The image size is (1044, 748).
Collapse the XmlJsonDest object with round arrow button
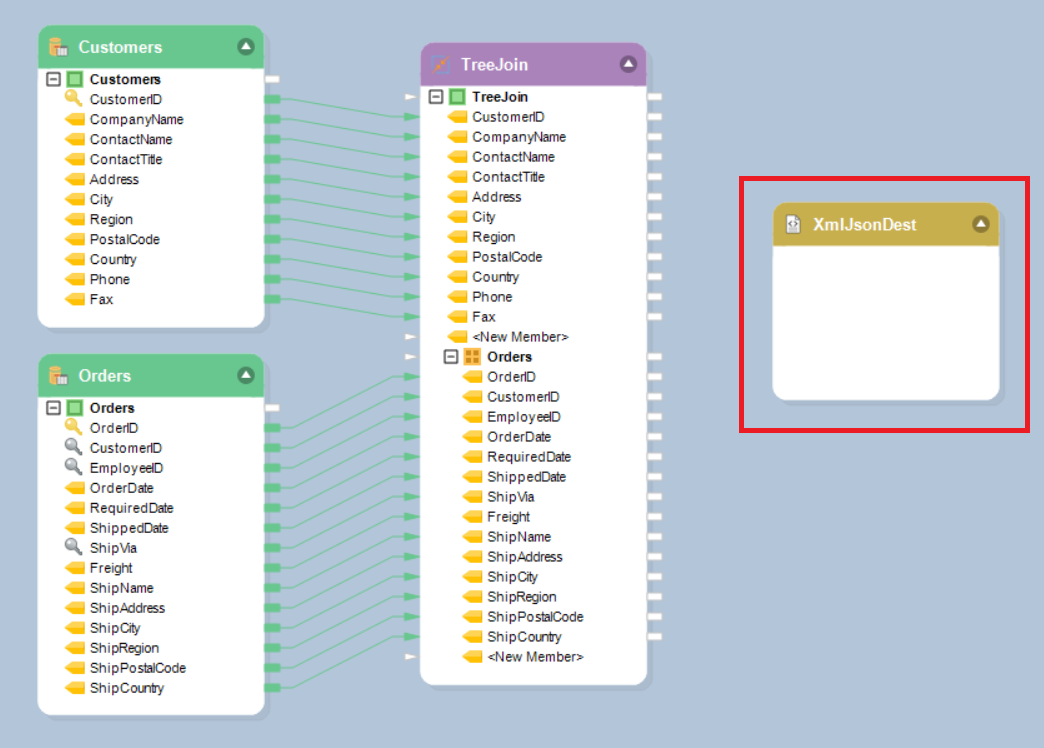coord(981,224)
